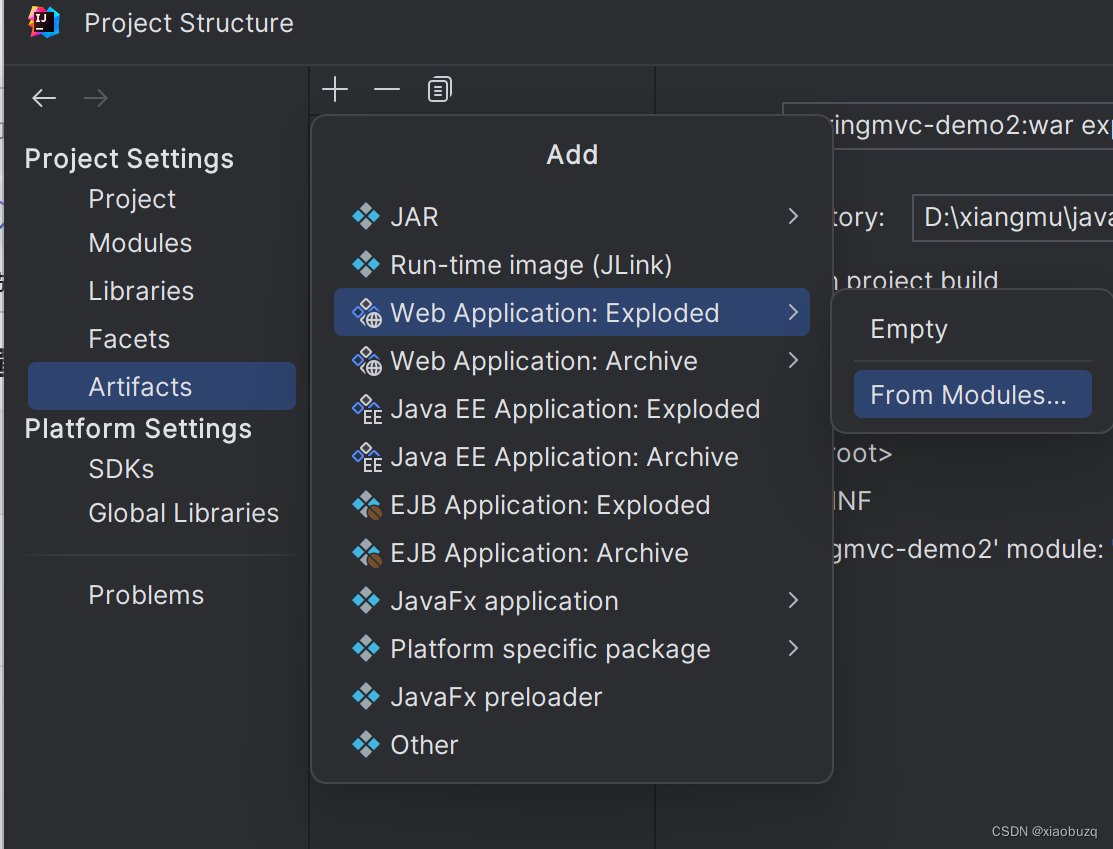This screenshot has height=849, width=1113.
Task: Expand Platform specific package submenu arrow
Action: click(793, 649)
